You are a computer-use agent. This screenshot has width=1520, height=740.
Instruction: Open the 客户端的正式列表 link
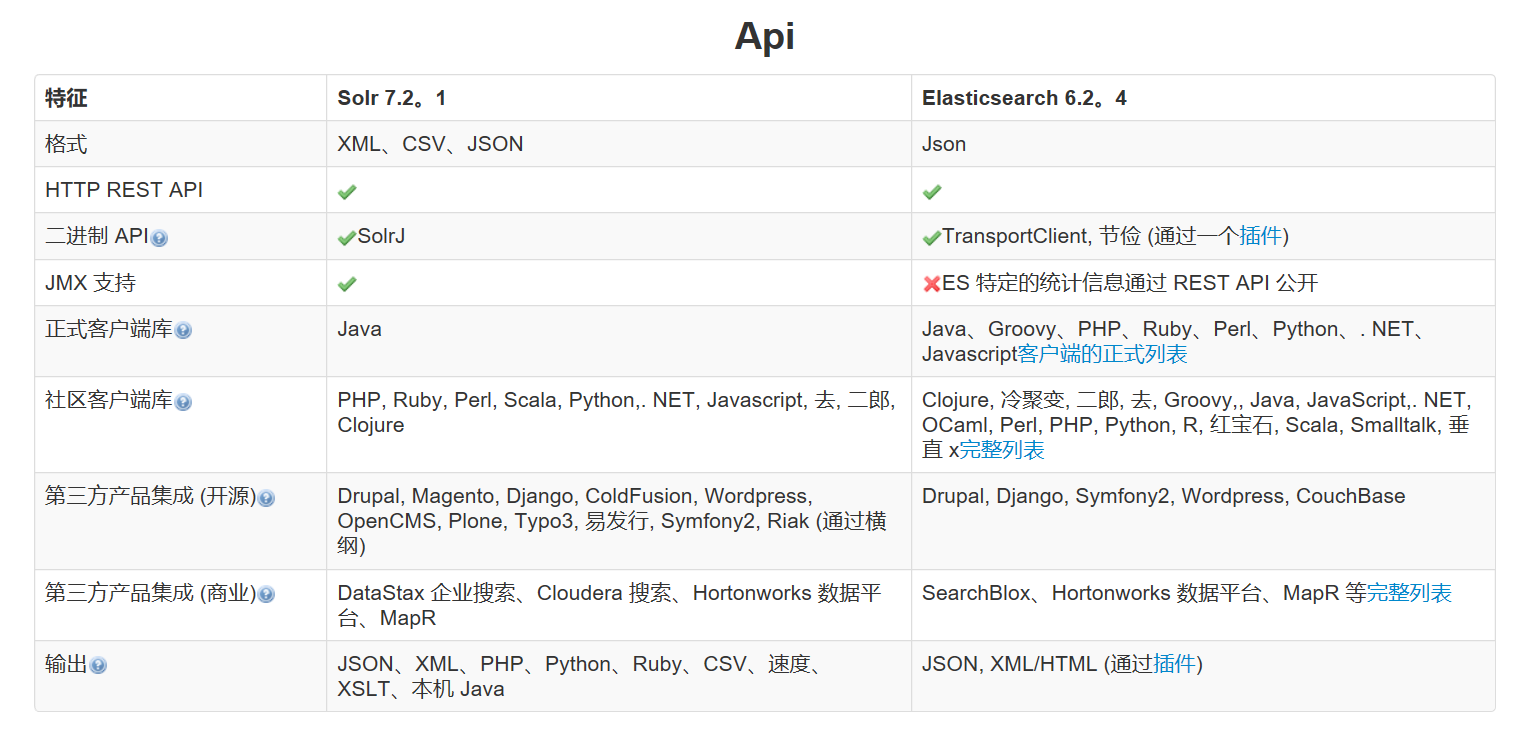[1102, 354]
